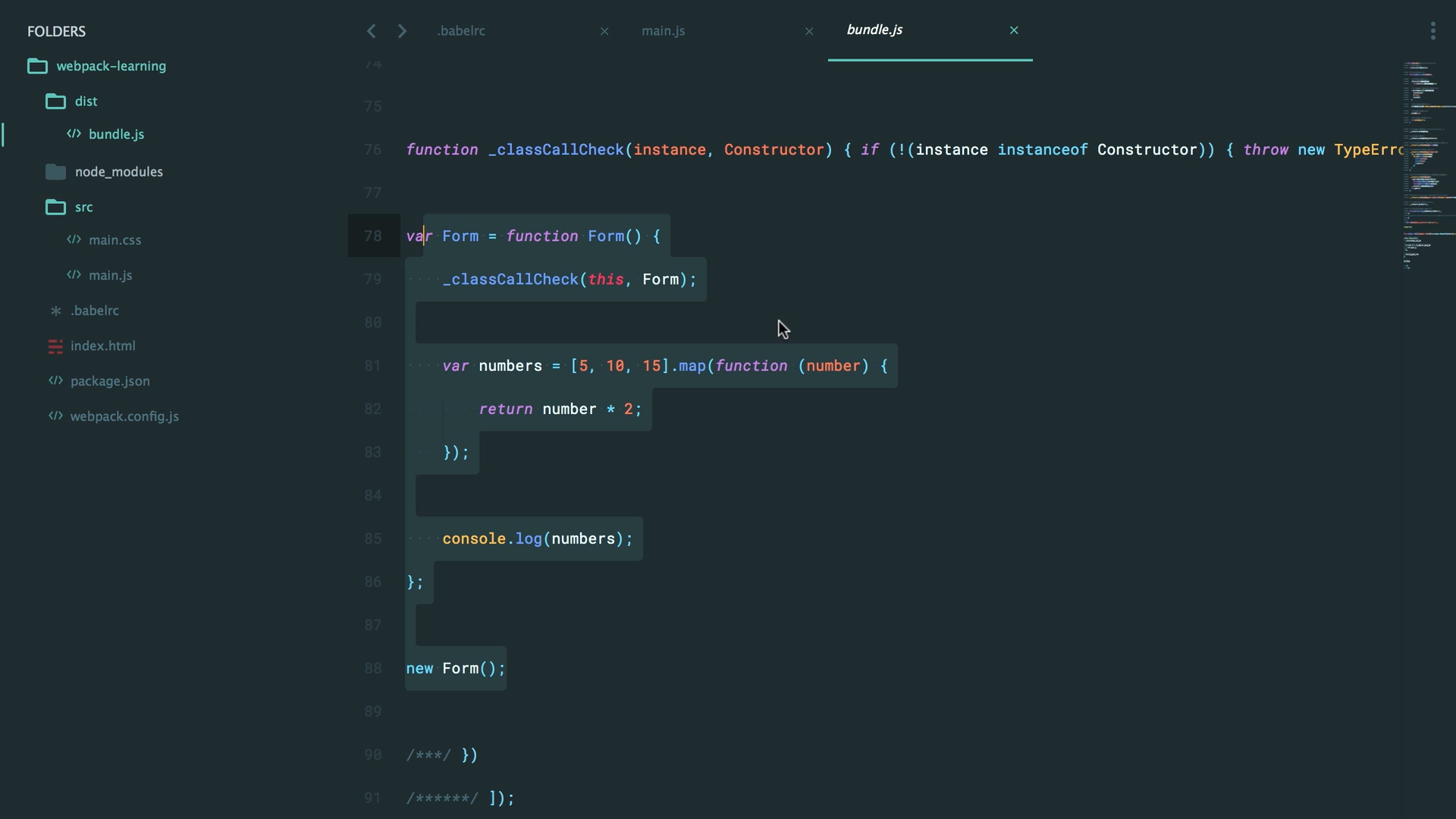The height and width of the screenshot is (819, 1456).
Task: Click the node_modules folder icon
Action: coord(55,171)
